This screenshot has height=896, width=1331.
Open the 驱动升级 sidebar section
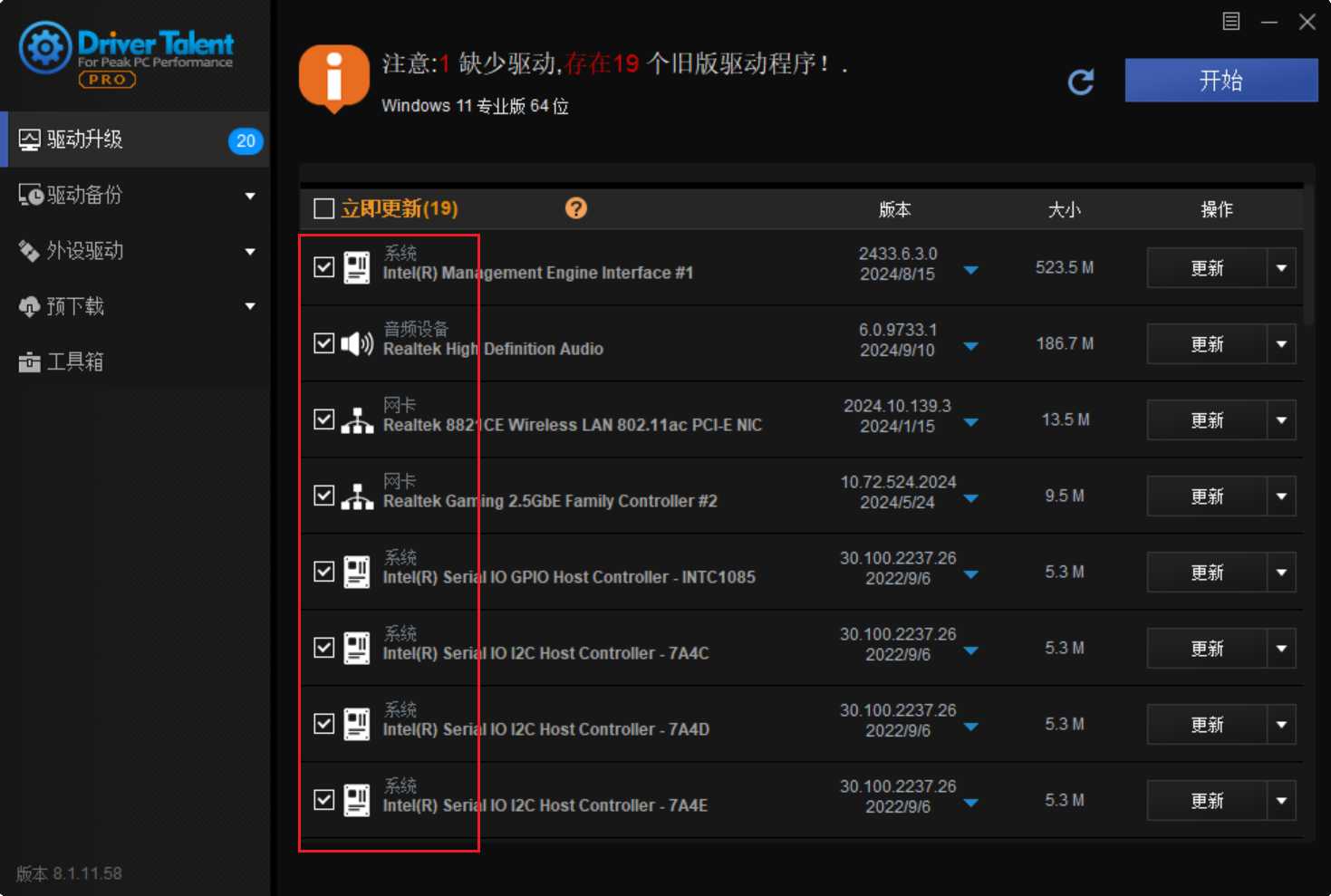(x=135, y=140)
